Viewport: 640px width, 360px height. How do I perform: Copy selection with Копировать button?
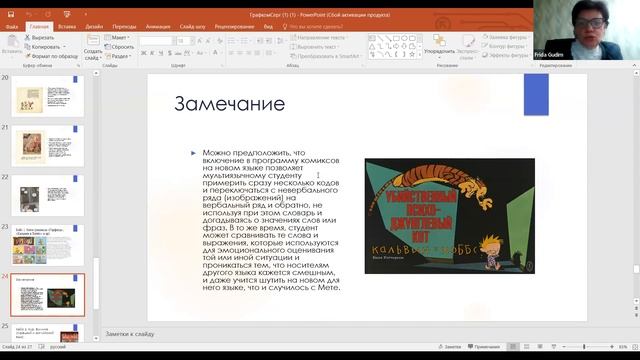click(42, 47)
